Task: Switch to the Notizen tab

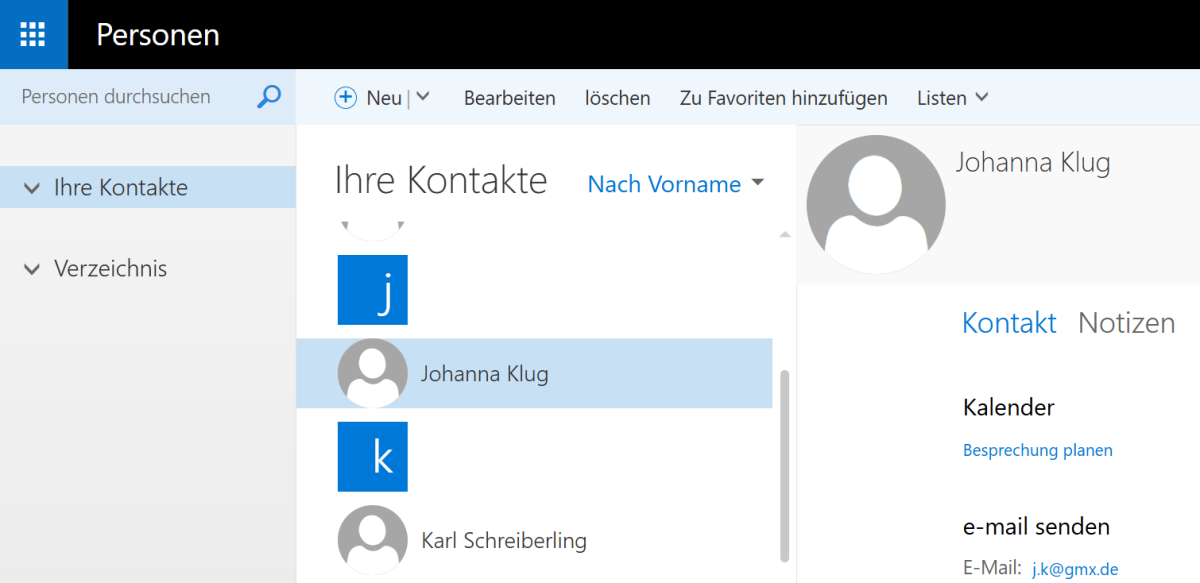Action: (x=1126, y=323)
